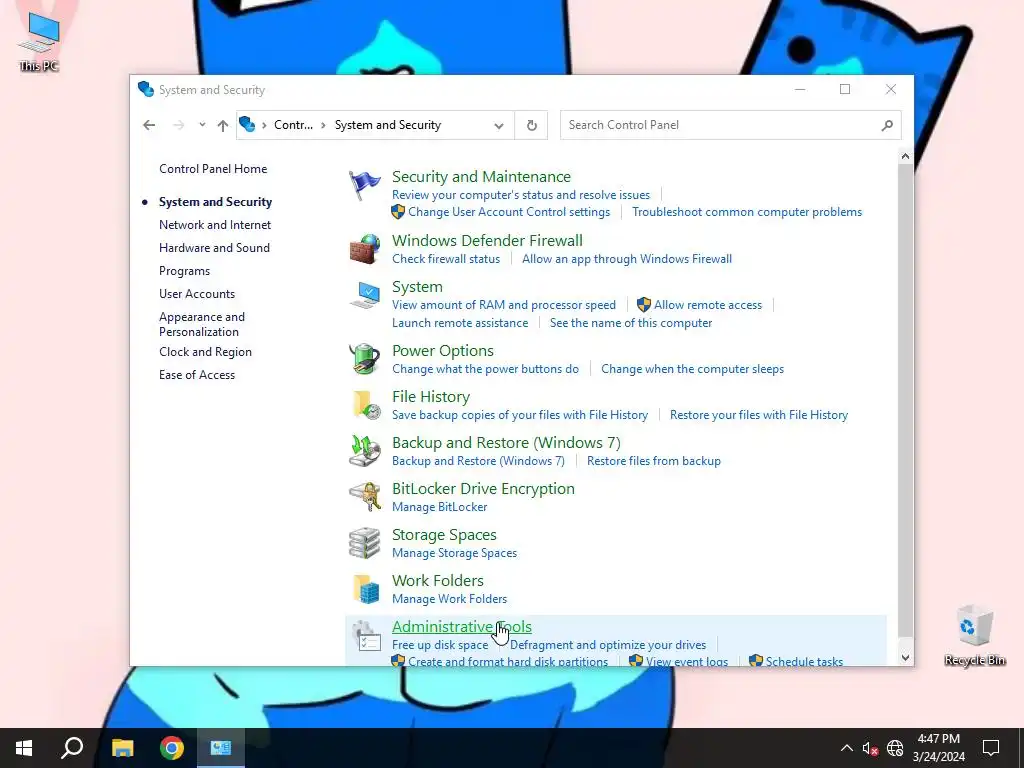
Task: Open the Power Options battery icon
Action: coord(364,359)
